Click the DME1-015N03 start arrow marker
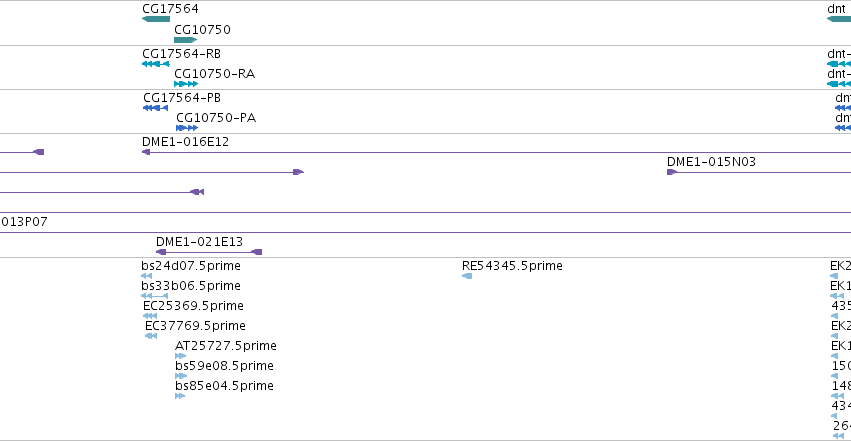 (672, 172)
